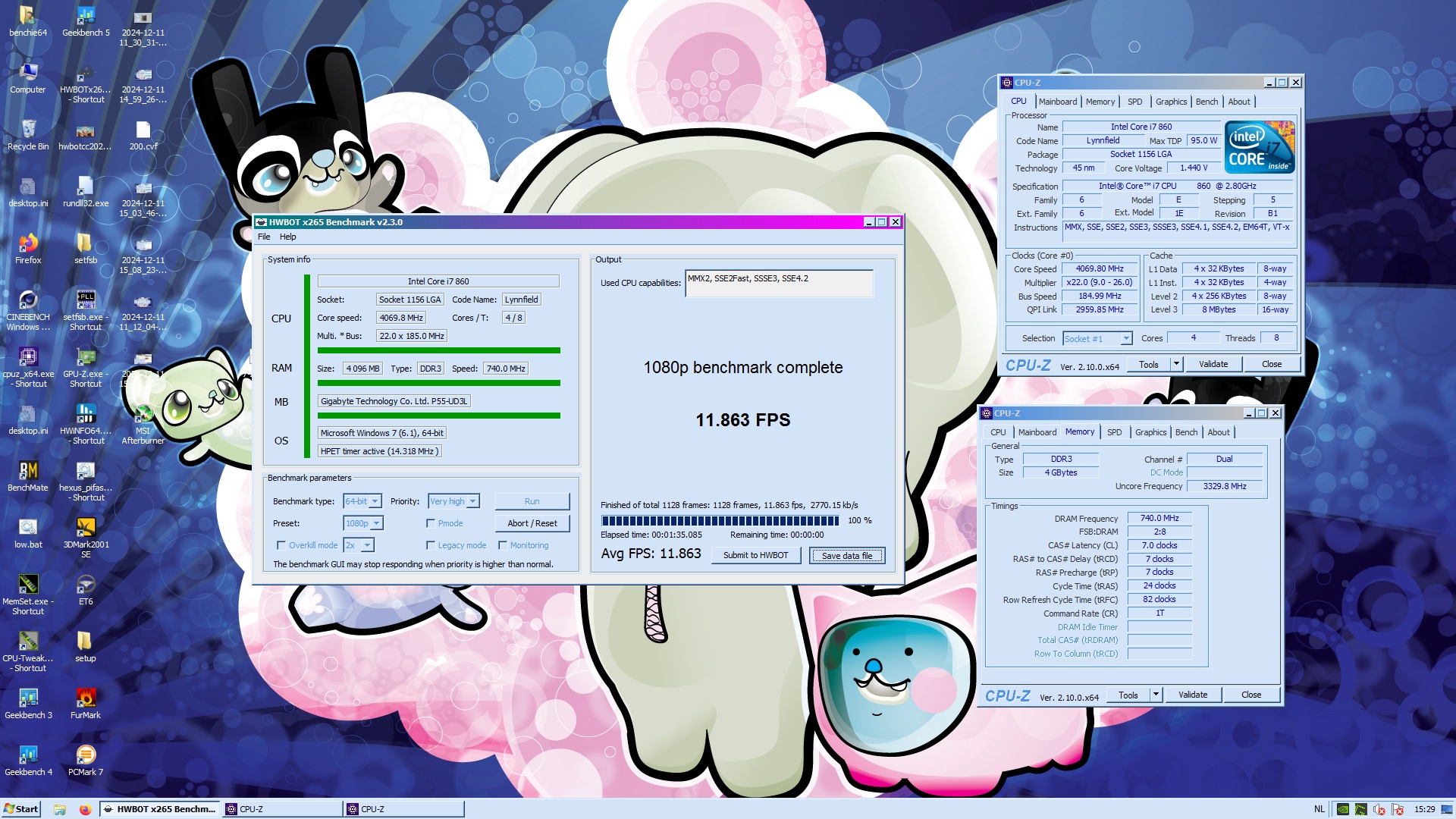Open Overkill 2x multiplier dropdown
The height and width of the screenshot is (819, 1456).
(359, 545)
